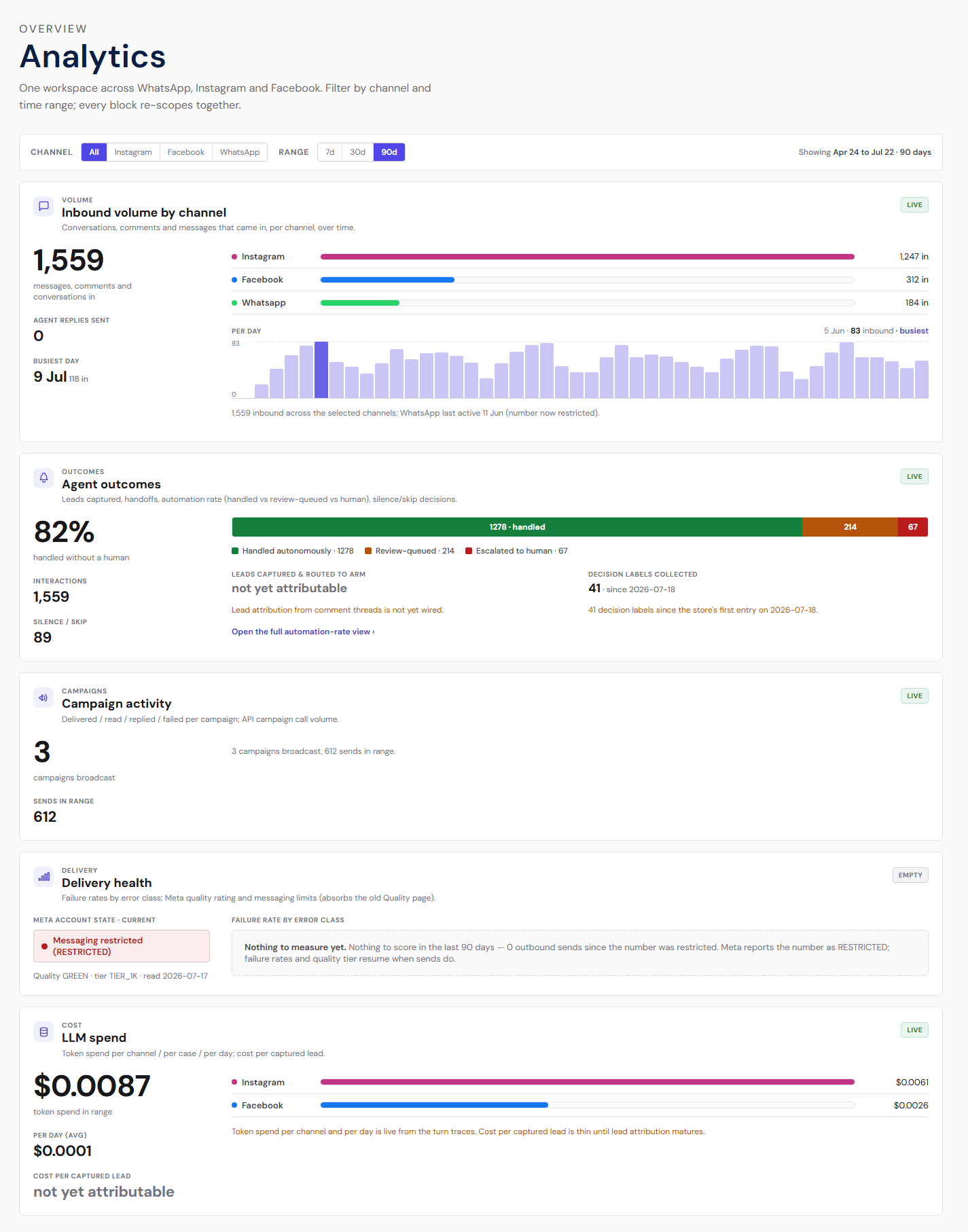Click the Agent outcomes bell icon
Viewport: 968px width, 1232px height.
(43, 477)
